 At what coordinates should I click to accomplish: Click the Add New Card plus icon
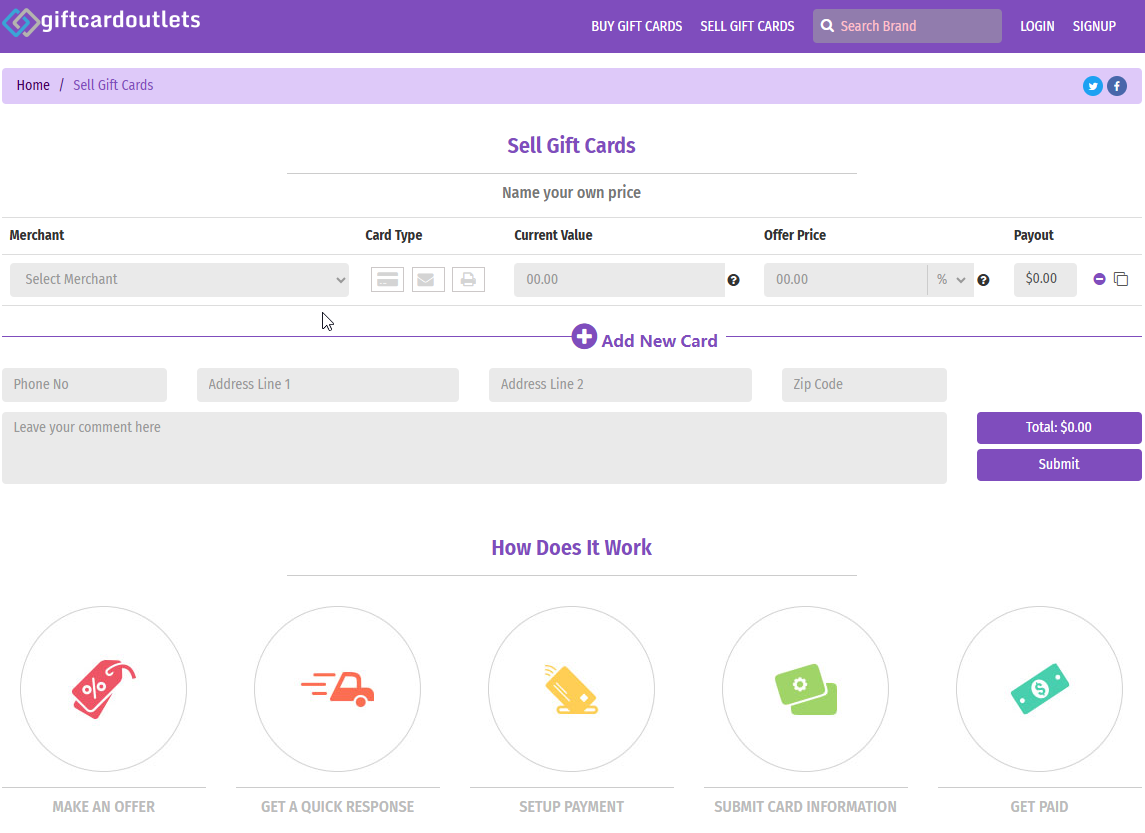point(584,337)
